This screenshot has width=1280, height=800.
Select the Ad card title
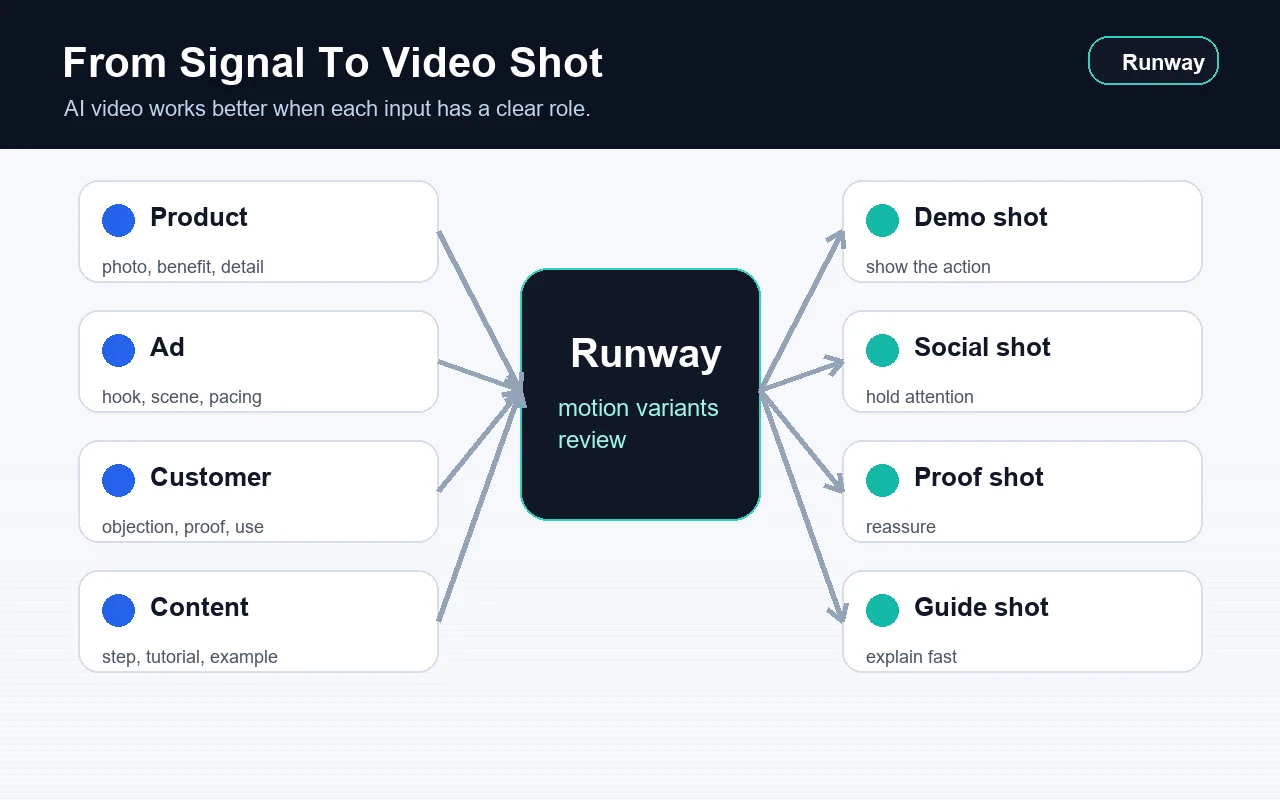167,347
